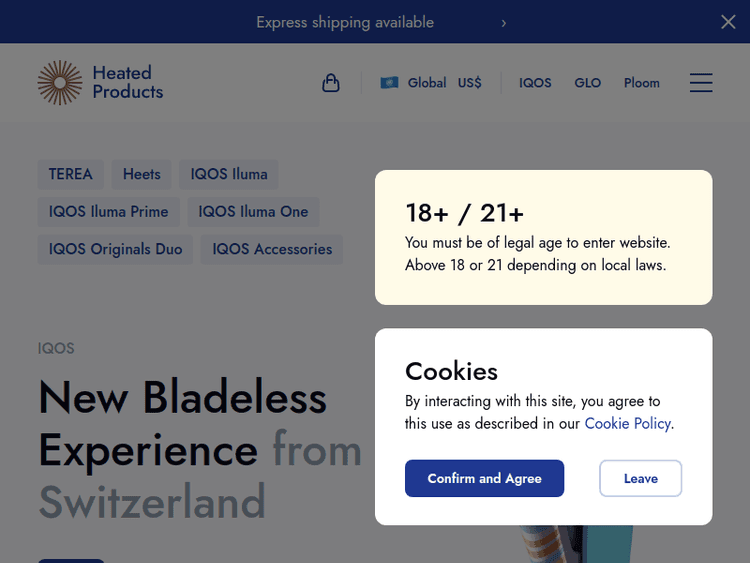This screenshot has height=563, width=750.
Task: Advance the banner with the chevron arrow
Action: tap(504, 22)
